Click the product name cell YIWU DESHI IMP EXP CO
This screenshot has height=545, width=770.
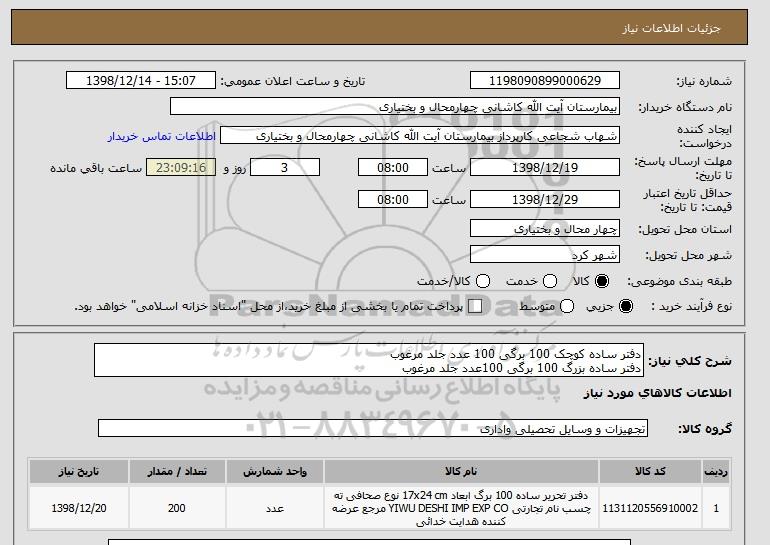point(461,508)
